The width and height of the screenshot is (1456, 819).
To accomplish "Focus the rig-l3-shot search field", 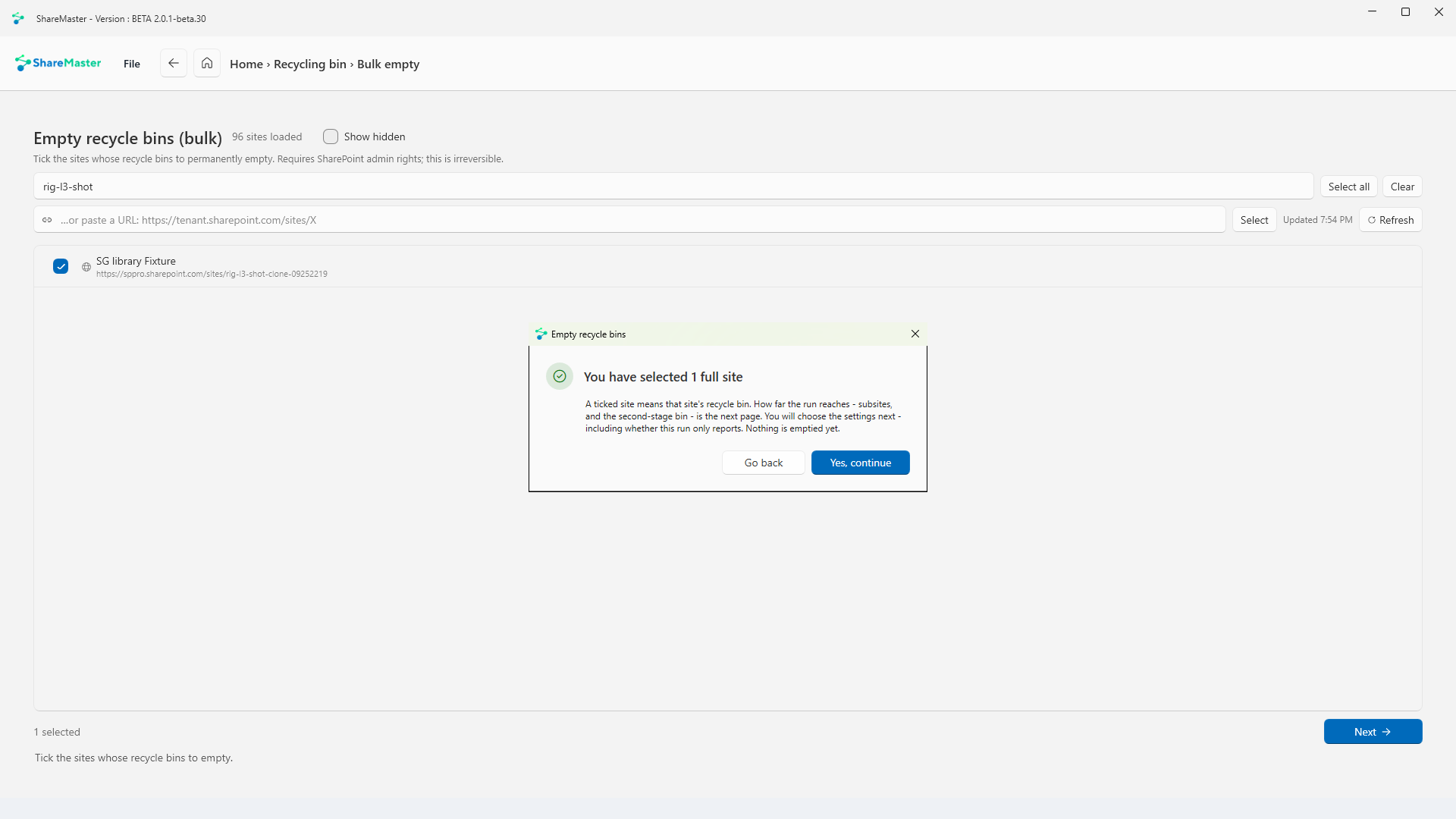I will pyautogui.click(x=673, y=187).
